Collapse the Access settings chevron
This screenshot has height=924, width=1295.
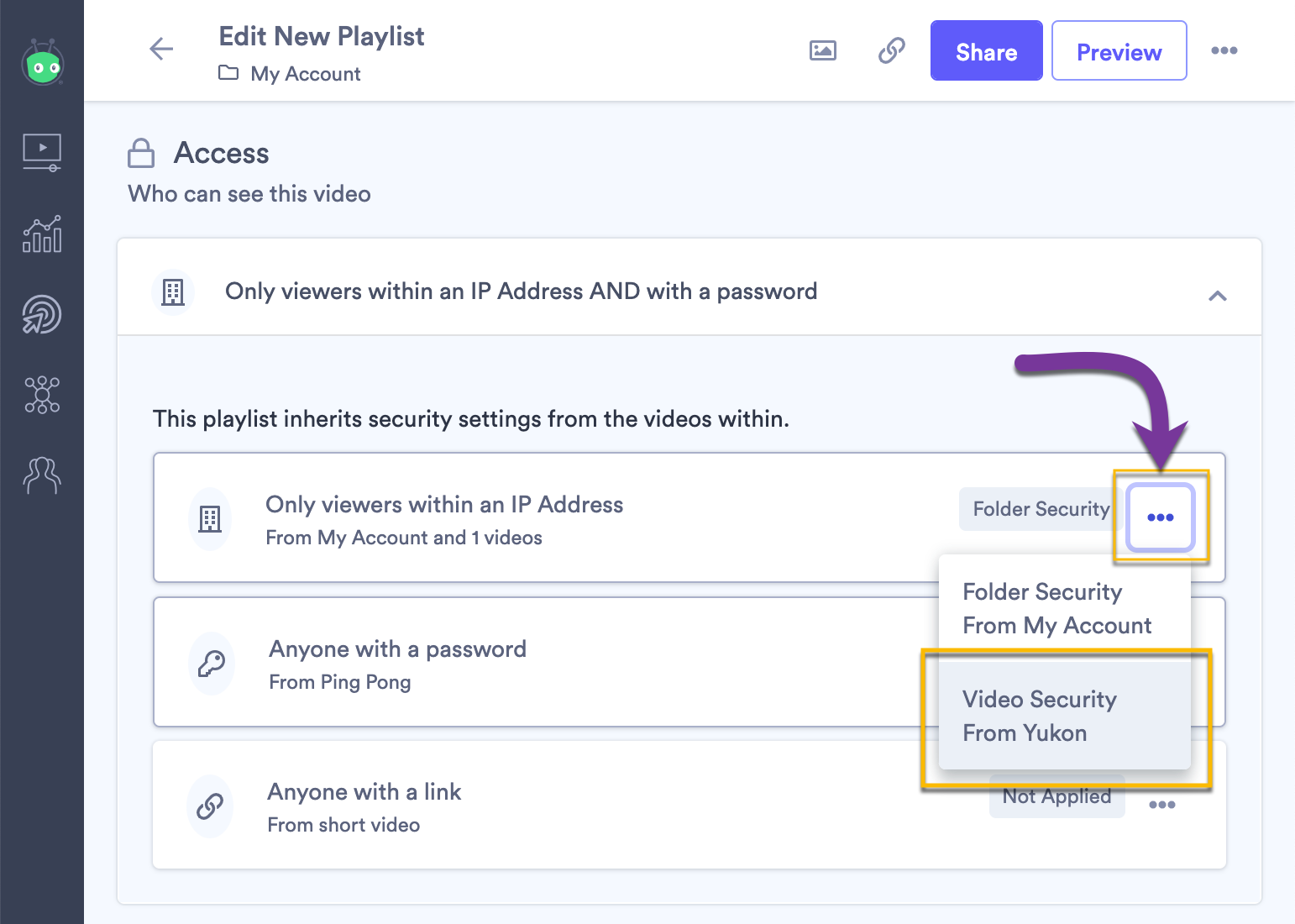pos(1217,296)
